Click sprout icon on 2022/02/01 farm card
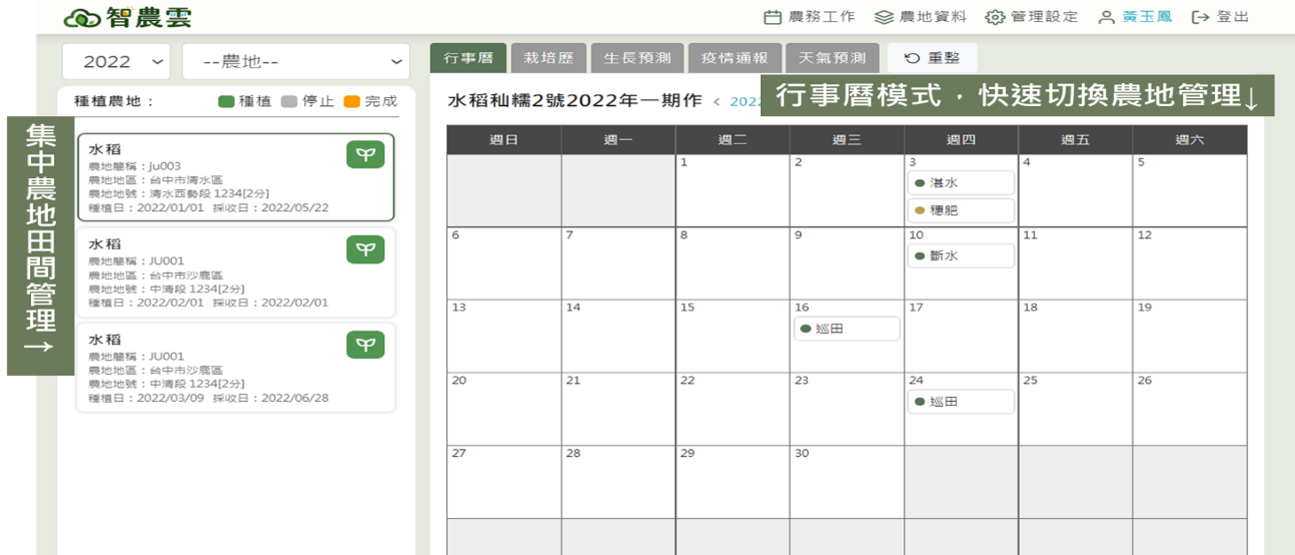 tap(365, 250)
